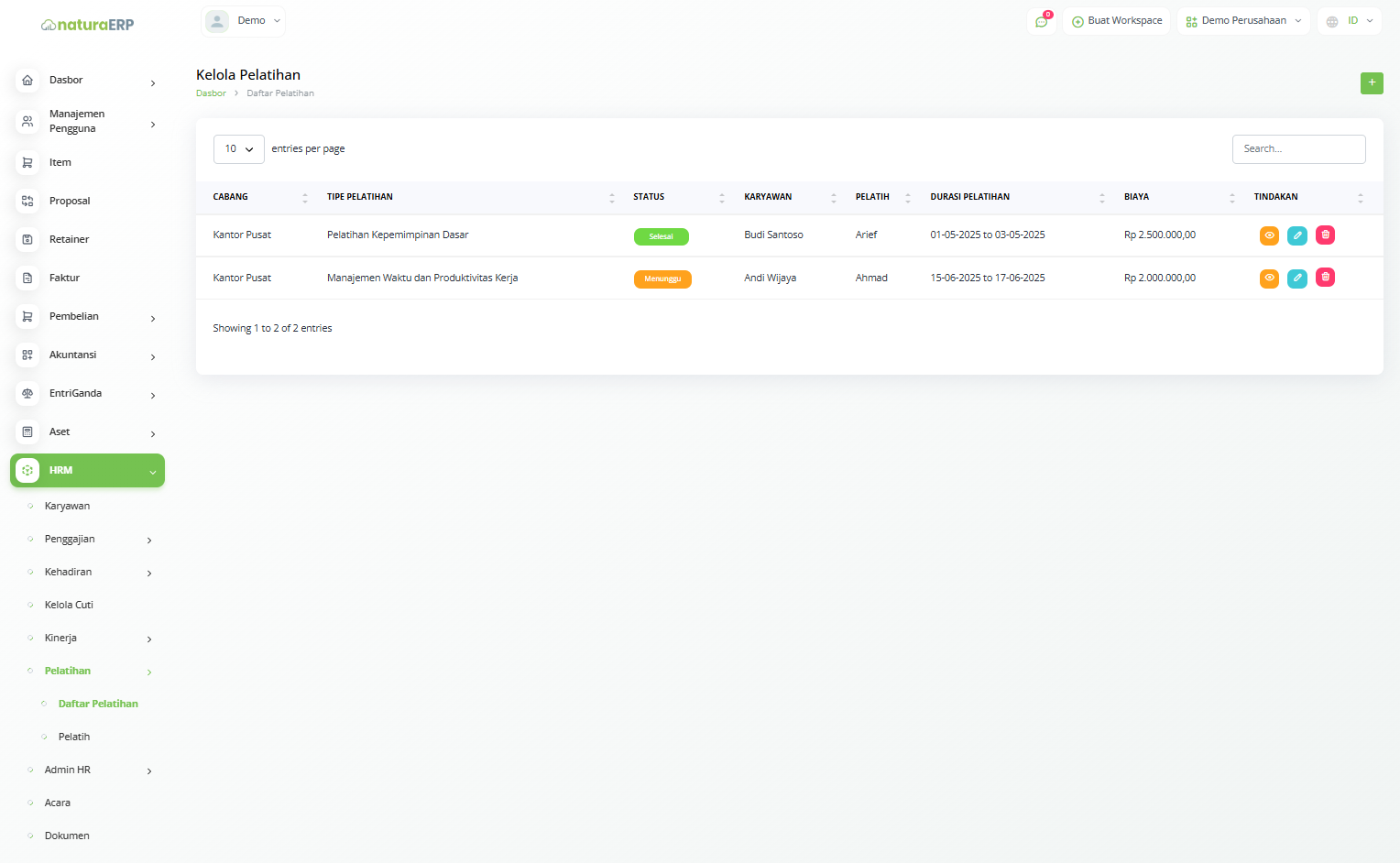The image size is (1400, 863).
Task: Click the Retainer sidebar icon
Action: pyautogui.click(x=27, y=240)
